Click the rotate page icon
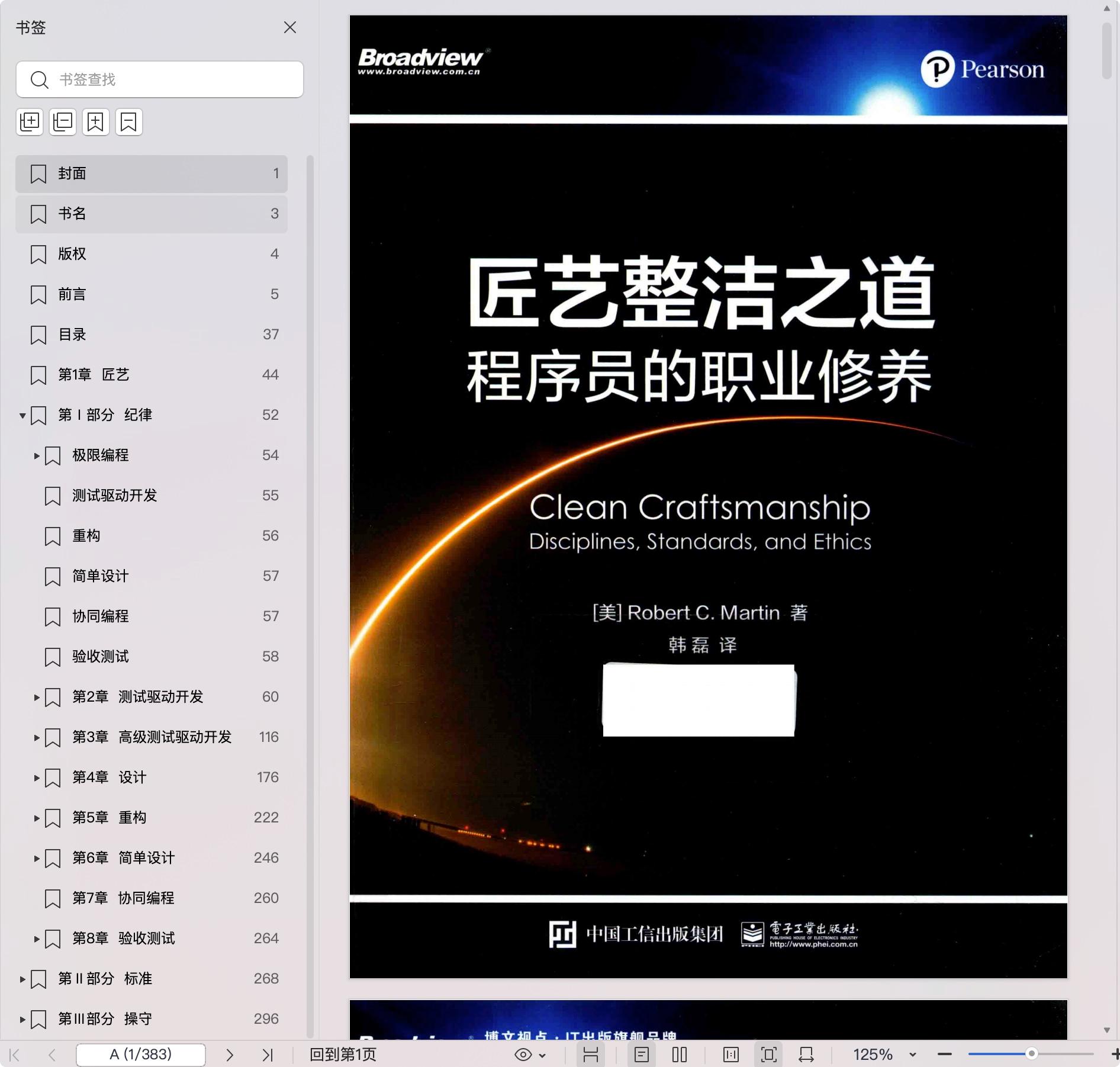Viewport: 1120px width, 1067px height. pyautogui.click(x=806, y=1055)
